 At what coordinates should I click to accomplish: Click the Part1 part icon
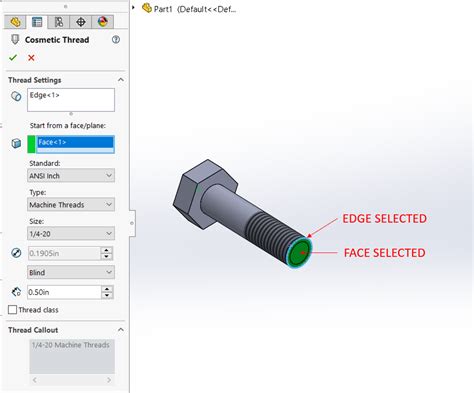tap(146, 8)
